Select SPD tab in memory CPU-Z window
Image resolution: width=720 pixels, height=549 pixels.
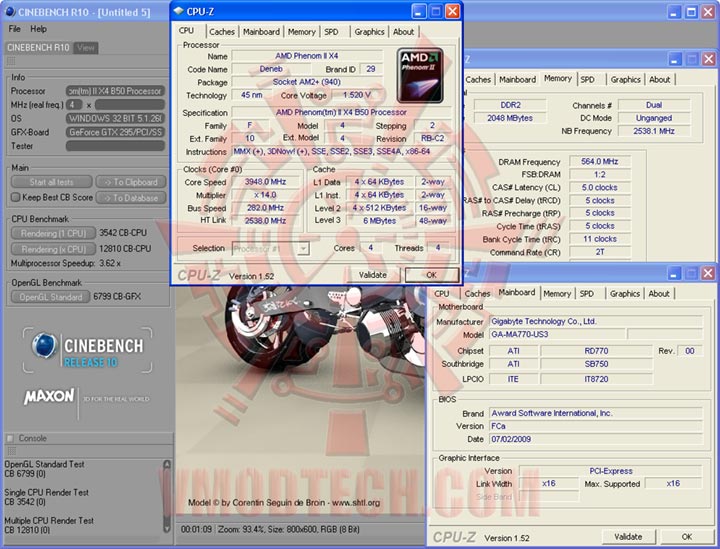[587, 79]
